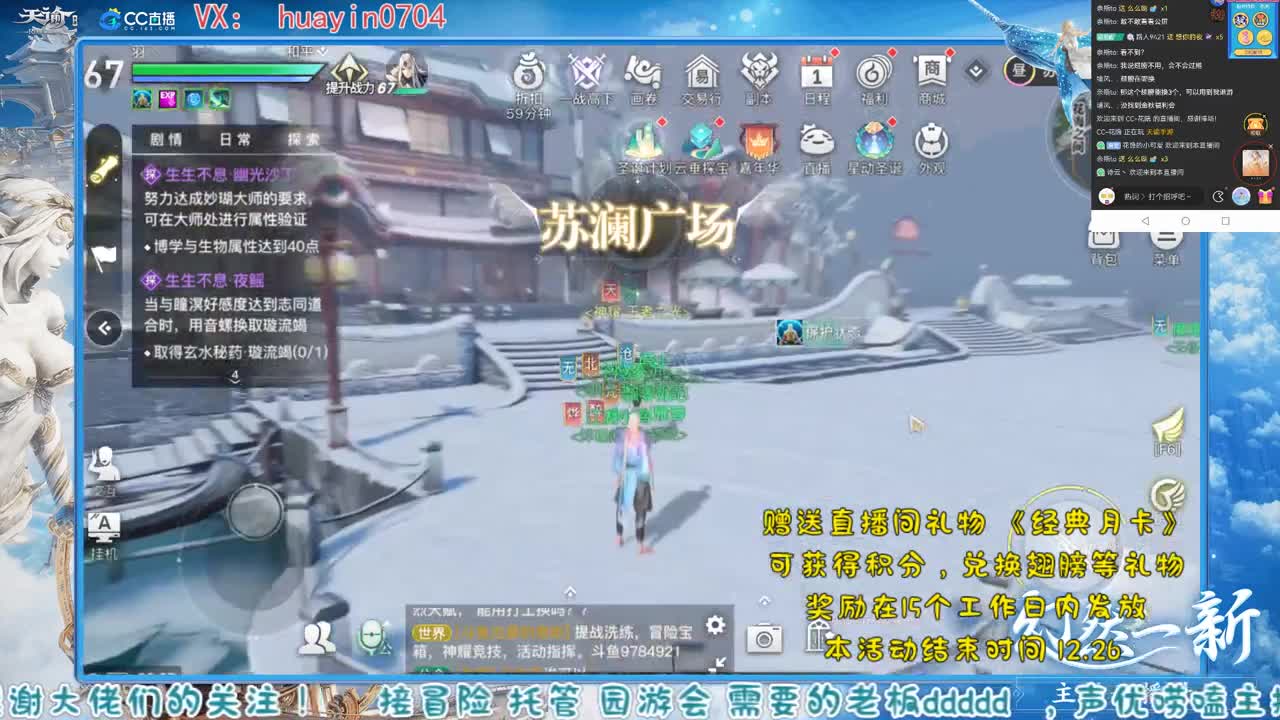Toggle the voice microphone icon

[373, 637]
